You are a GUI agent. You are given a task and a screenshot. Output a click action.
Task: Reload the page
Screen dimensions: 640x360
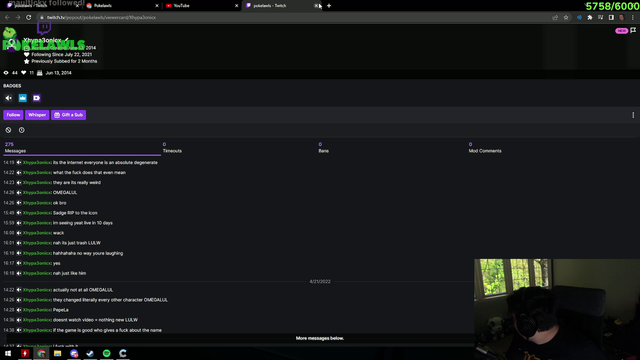tap(29, 18)
